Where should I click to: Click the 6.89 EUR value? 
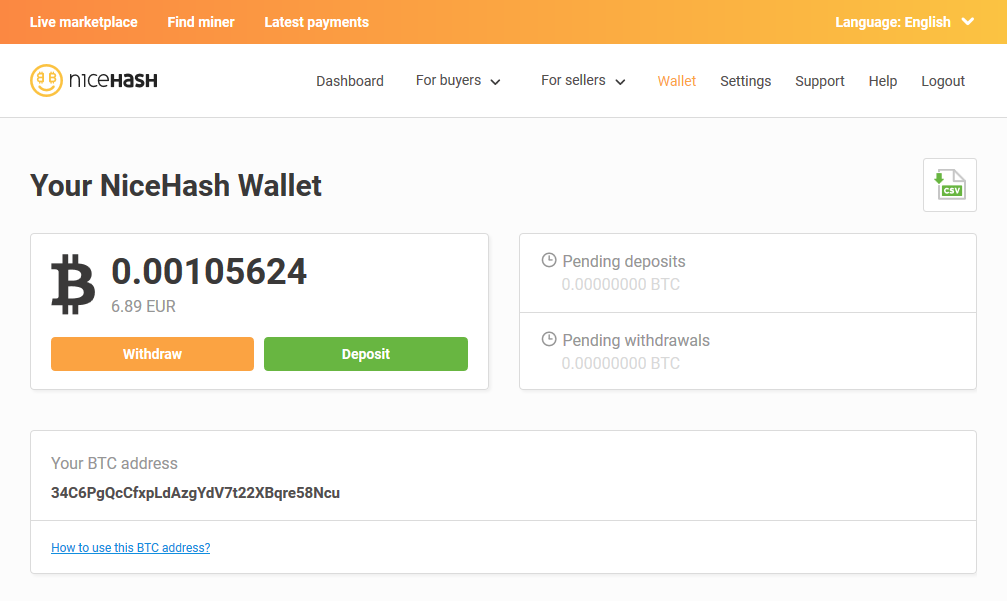tap(143, 306)
